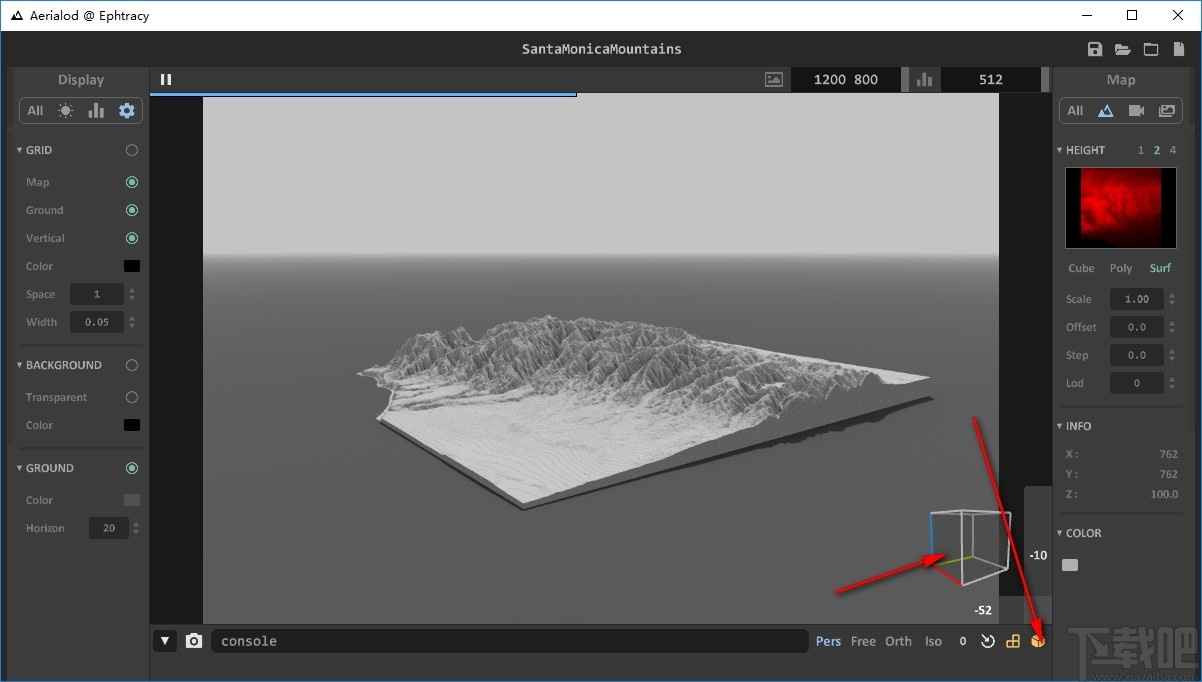Open a project with open-folder icon
1202x682 pixels.
pos(1123,49)
